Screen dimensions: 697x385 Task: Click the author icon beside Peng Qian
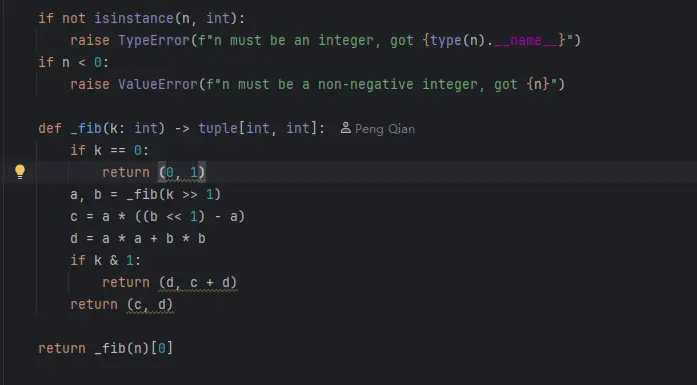click(345, 128)
